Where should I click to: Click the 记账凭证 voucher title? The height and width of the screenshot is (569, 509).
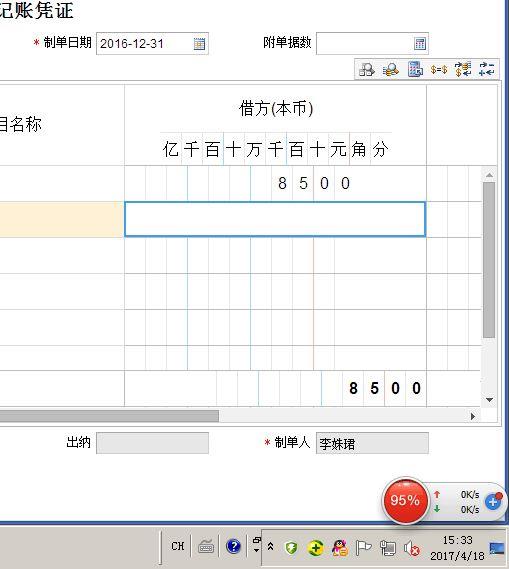(36, 11)
